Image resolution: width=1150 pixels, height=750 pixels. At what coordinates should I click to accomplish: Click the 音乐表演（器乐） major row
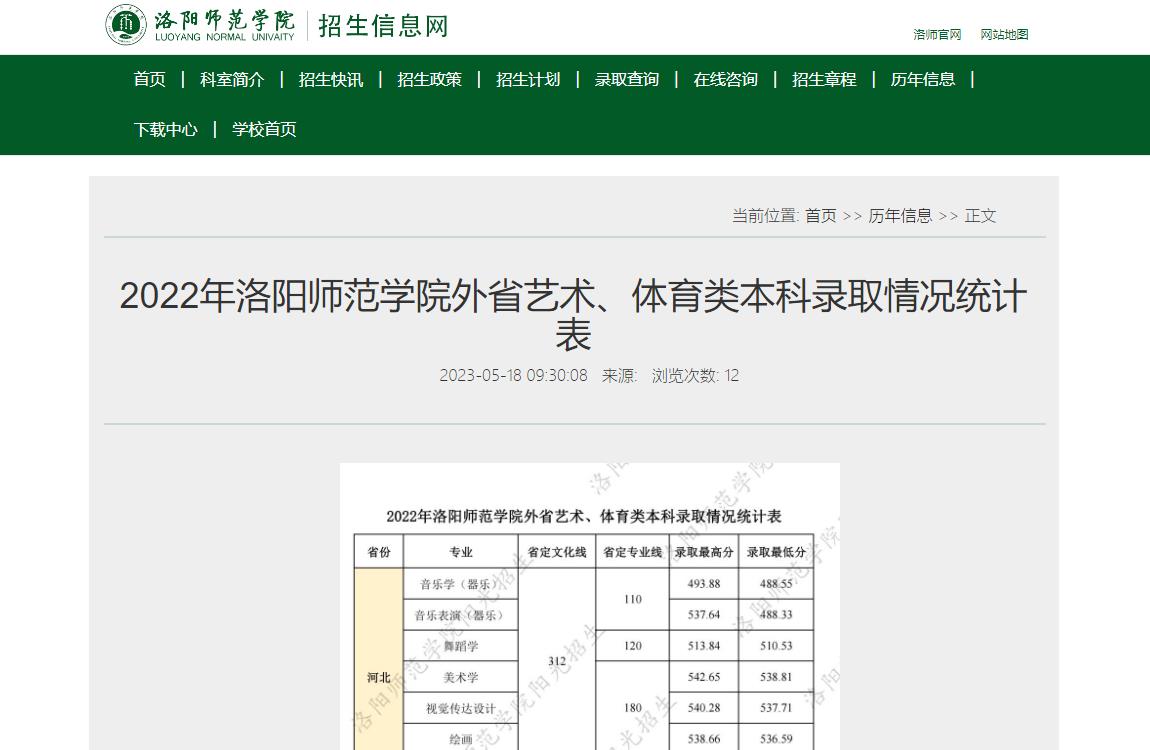tap(461, 615)
